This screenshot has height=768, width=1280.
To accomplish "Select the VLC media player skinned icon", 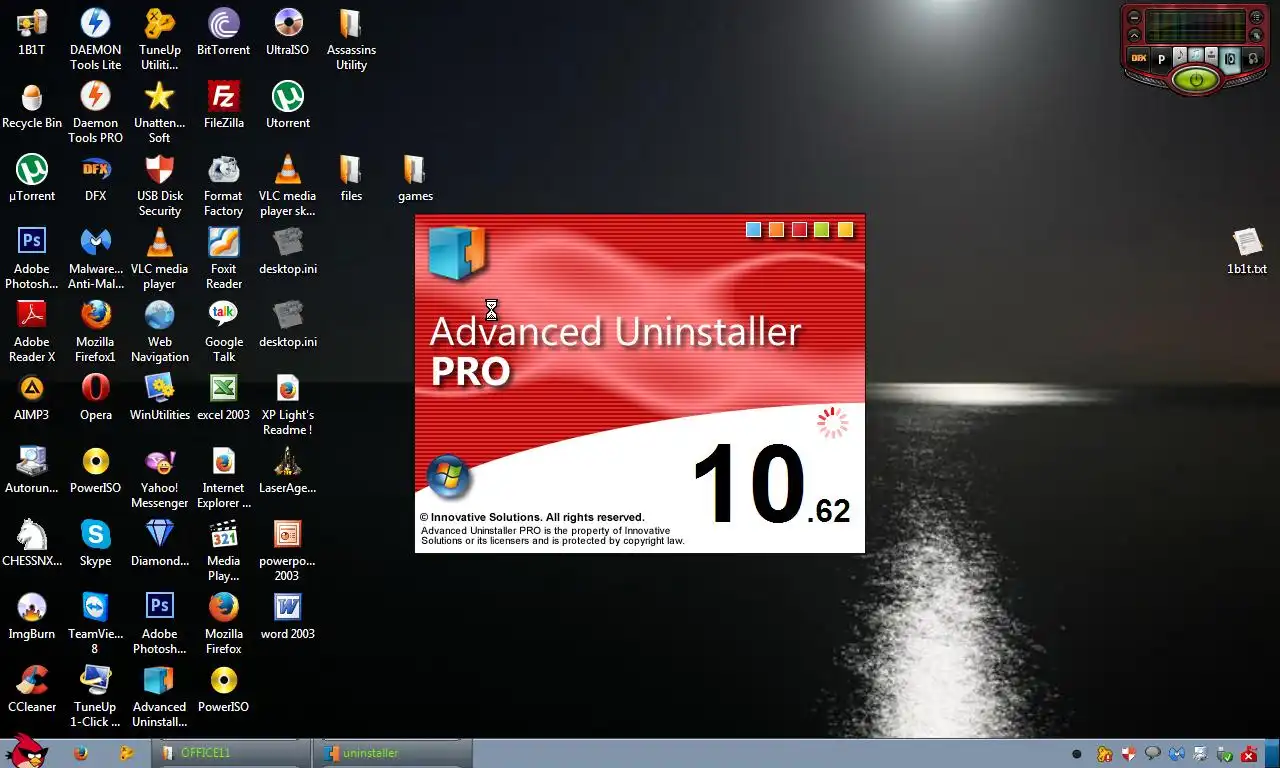I will pos(288,185).
